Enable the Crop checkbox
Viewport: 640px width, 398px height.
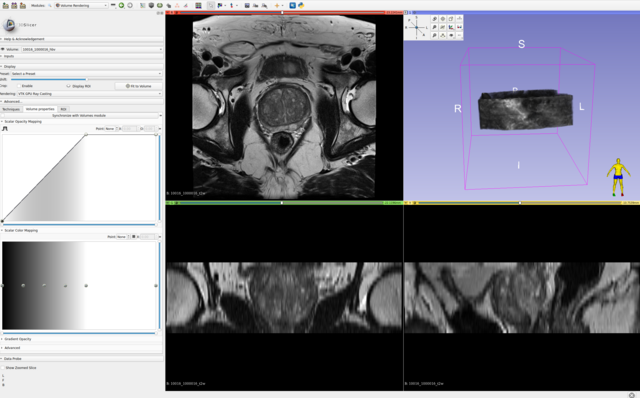coord(19,86)
